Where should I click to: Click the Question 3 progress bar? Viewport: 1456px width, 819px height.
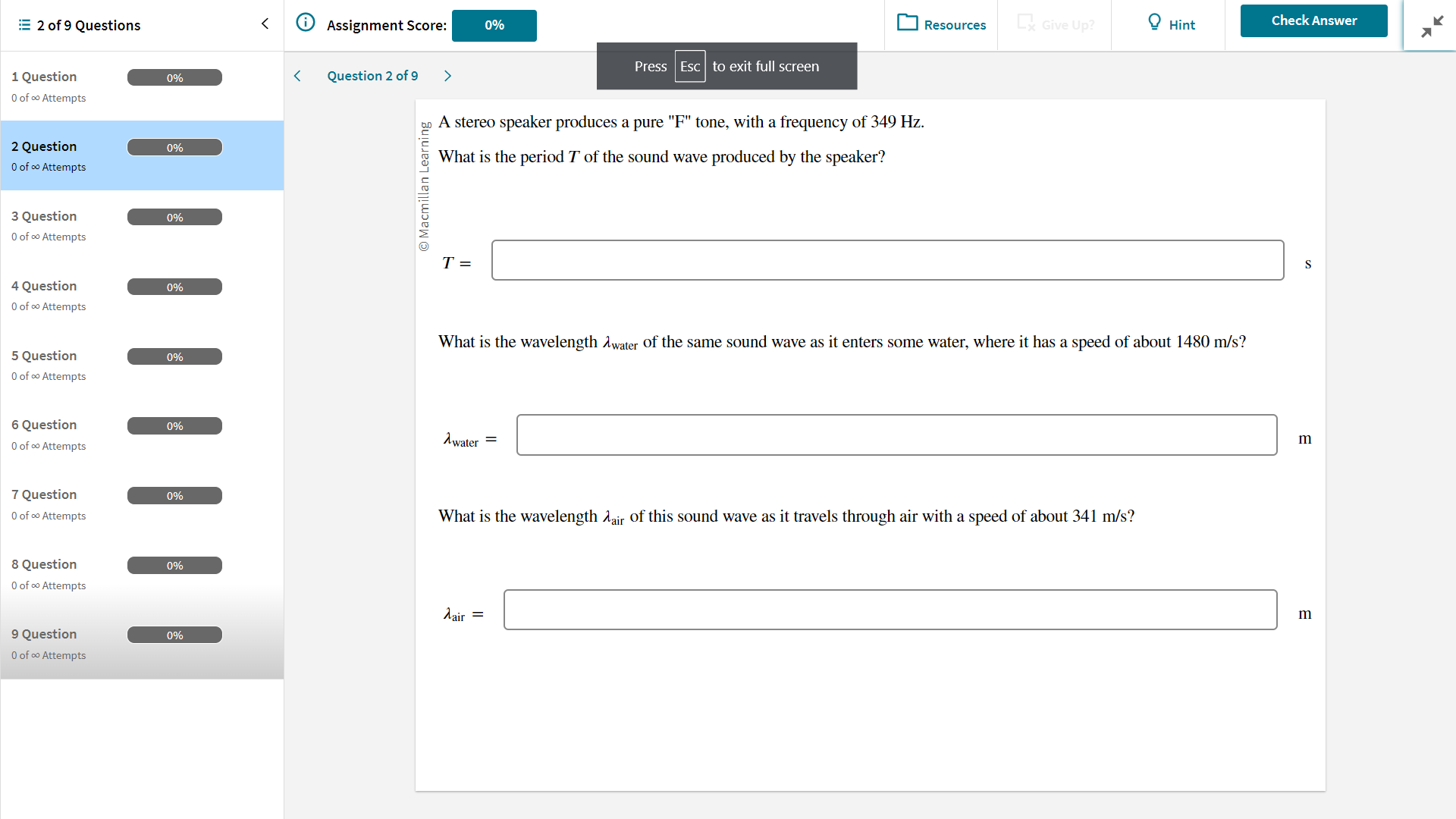coord(174,218)
